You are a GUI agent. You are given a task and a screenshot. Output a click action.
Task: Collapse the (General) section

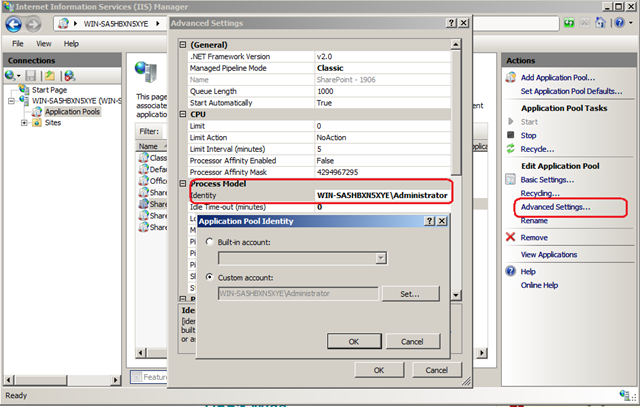click(183, 45)
